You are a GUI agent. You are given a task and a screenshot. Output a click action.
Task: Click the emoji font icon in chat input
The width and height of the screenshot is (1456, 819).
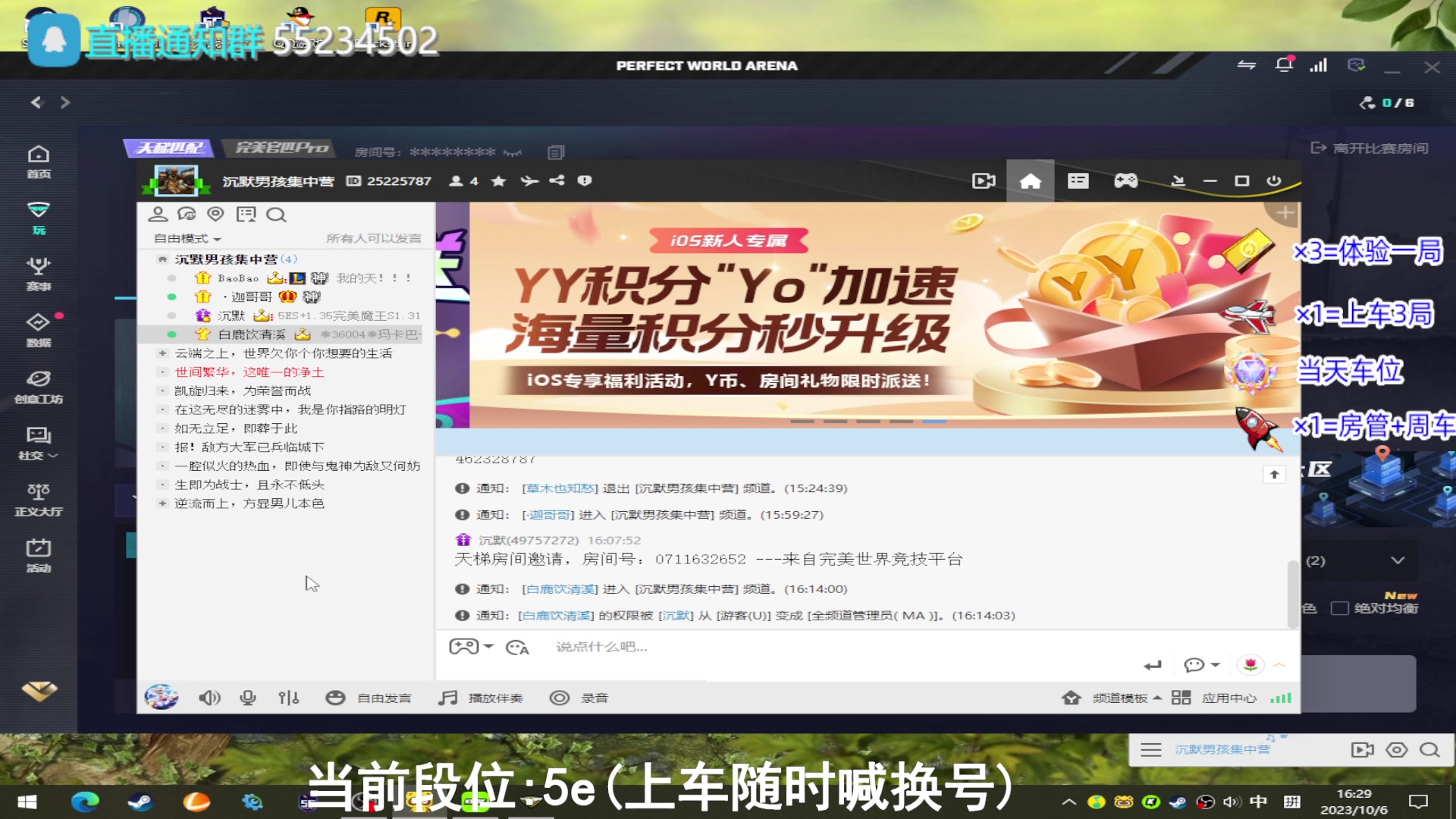tap(517, 648)
